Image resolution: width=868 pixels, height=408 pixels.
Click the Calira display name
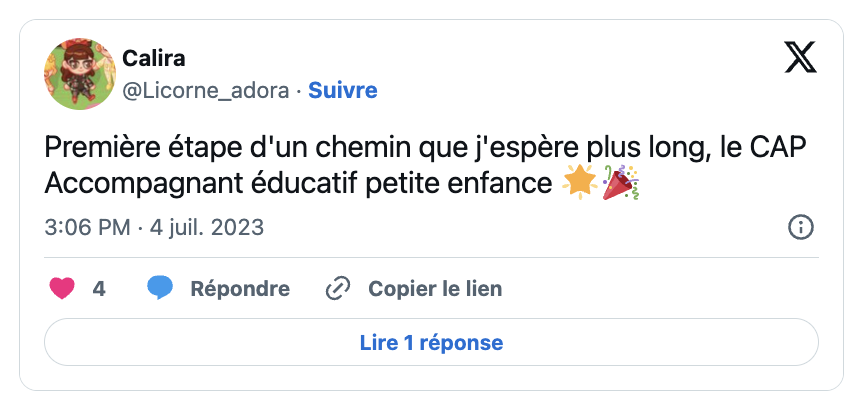[155, 59]
